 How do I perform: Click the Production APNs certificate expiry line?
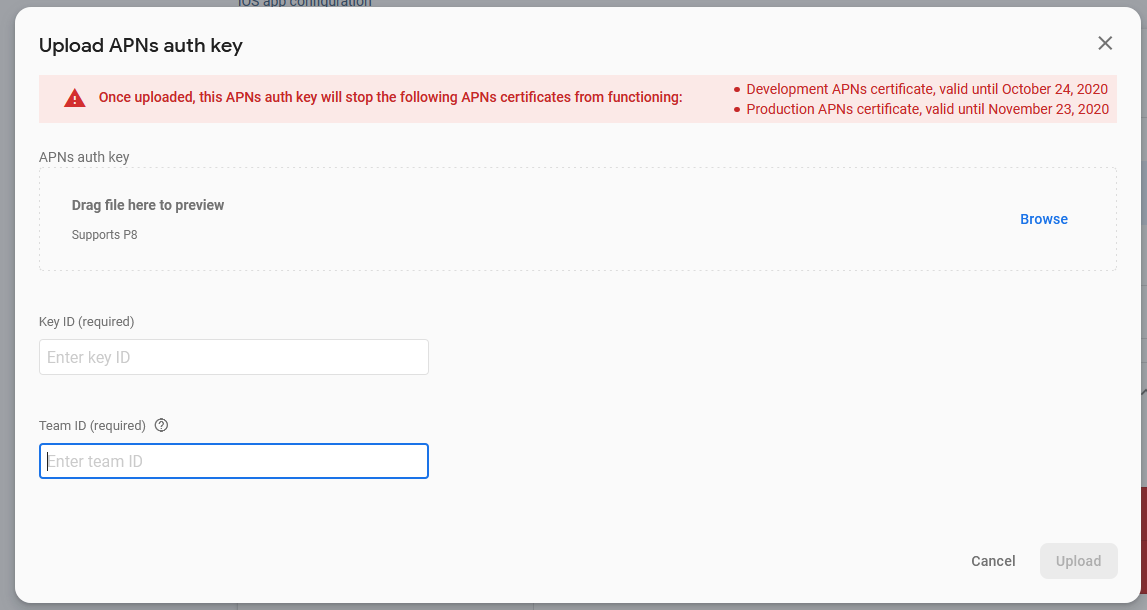click(x=927, y=109)
